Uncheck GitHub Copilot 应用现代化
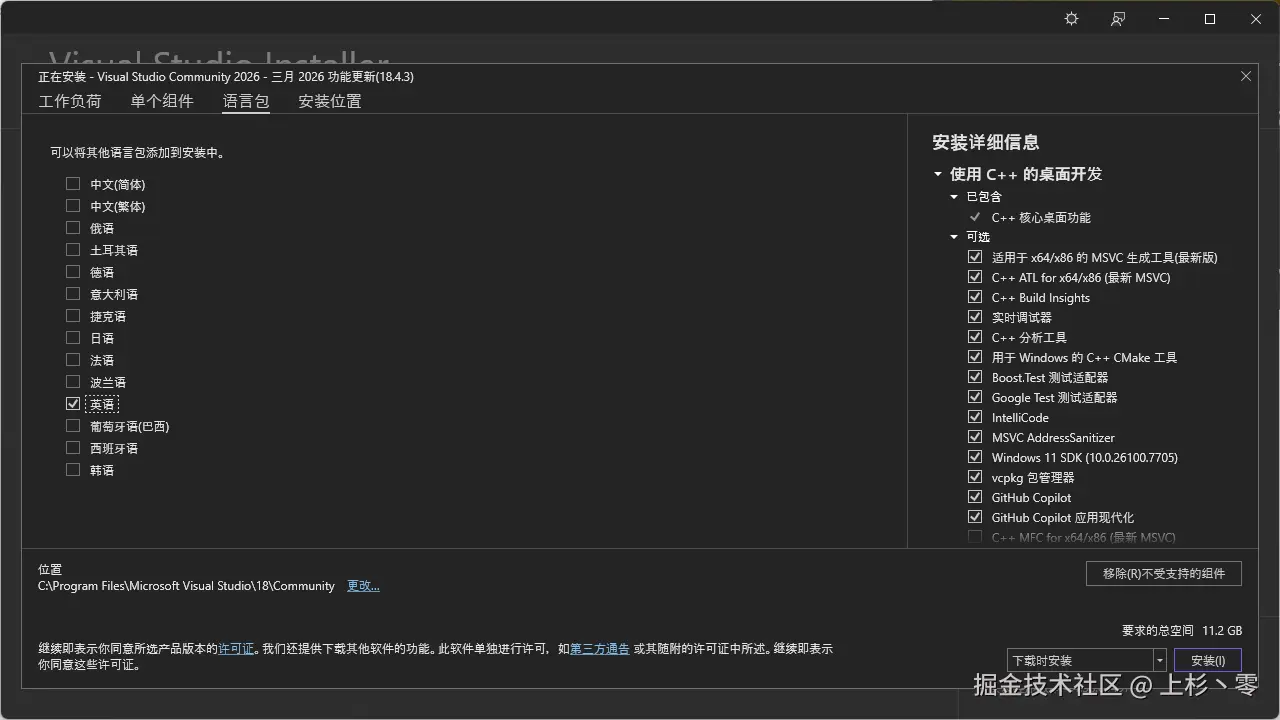This screenshot has height=720, width=1280. [975, 517]
